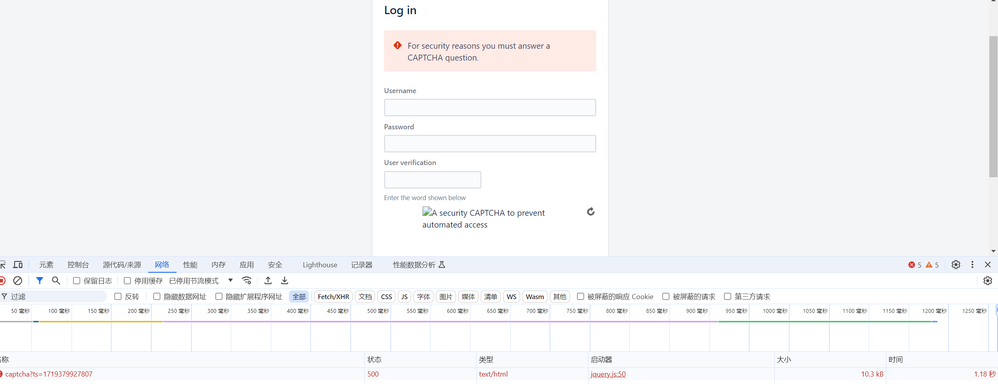Click the page vertical scrollbar thumb
The width and height of the screenshot is (998, 384).
tap(993, 106)
